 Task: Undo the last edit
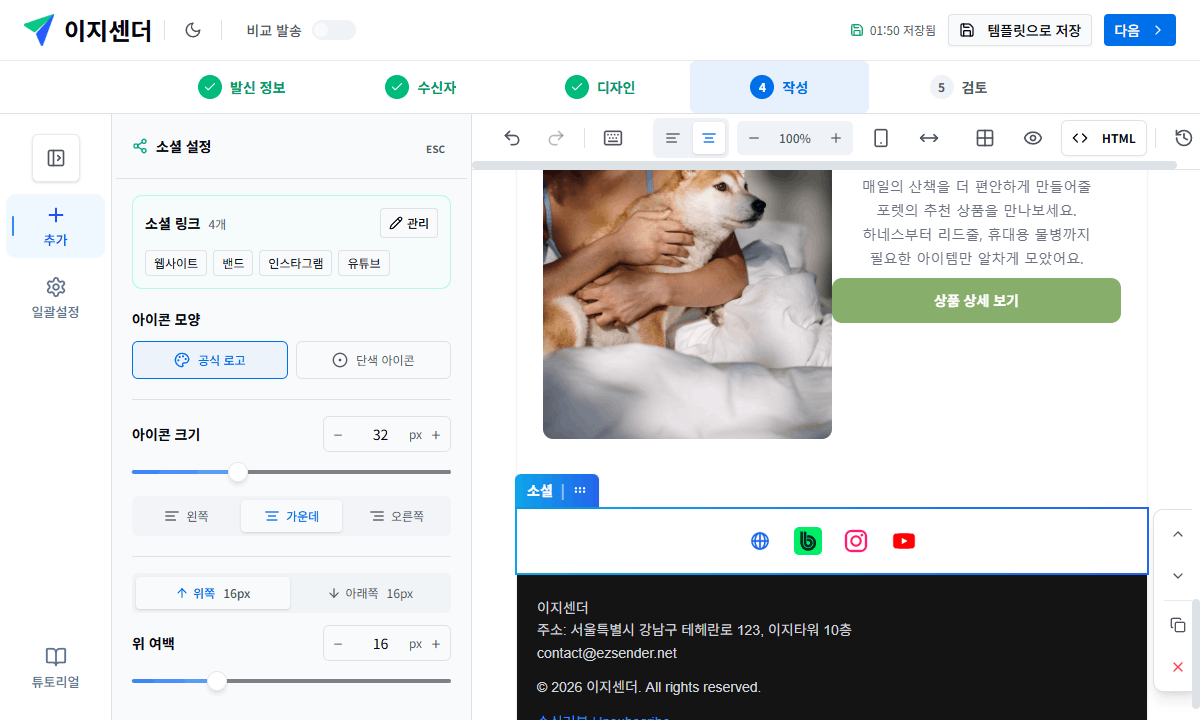point(512,138)
